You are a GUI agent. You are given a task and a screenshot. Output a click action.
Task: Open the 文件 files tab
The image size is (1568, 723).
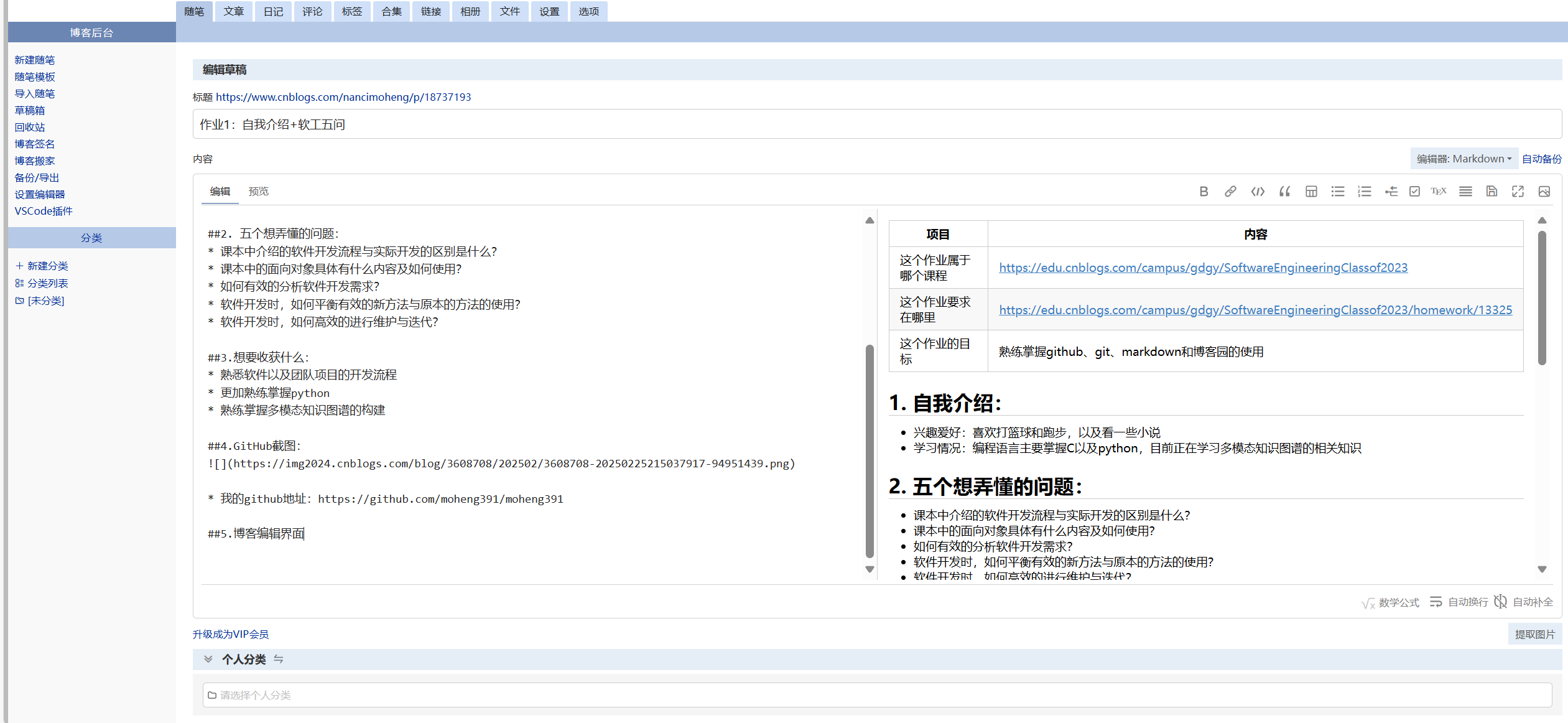pos(510,11)
